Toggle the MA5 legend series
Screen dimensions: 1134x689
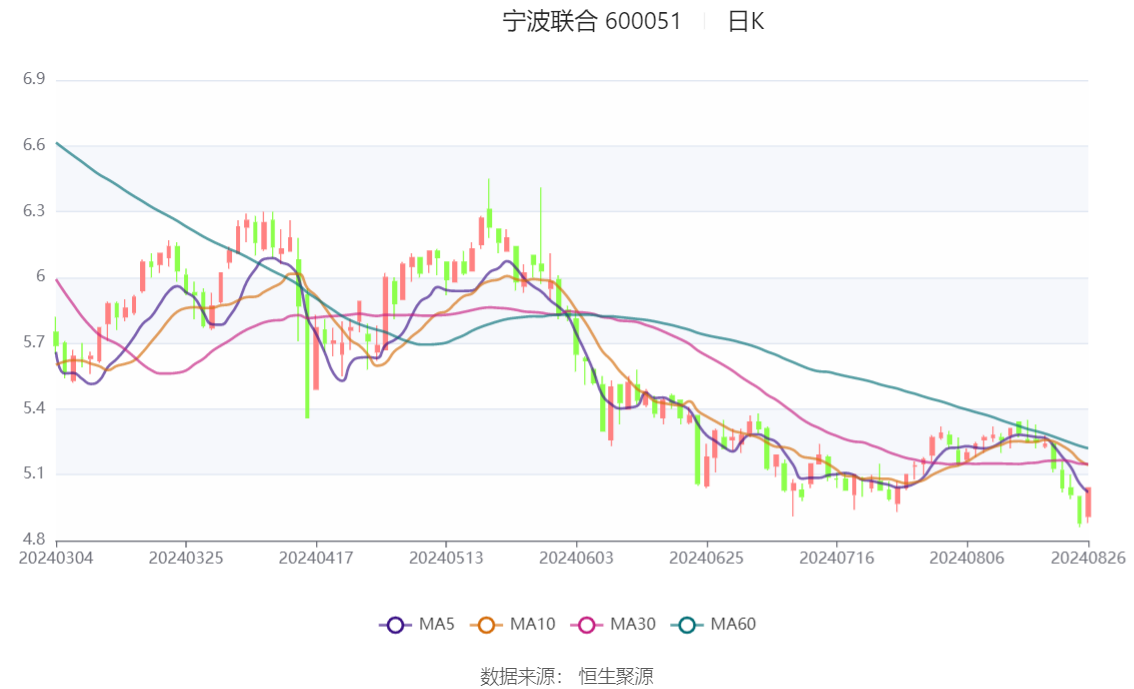tap(417, 625)
